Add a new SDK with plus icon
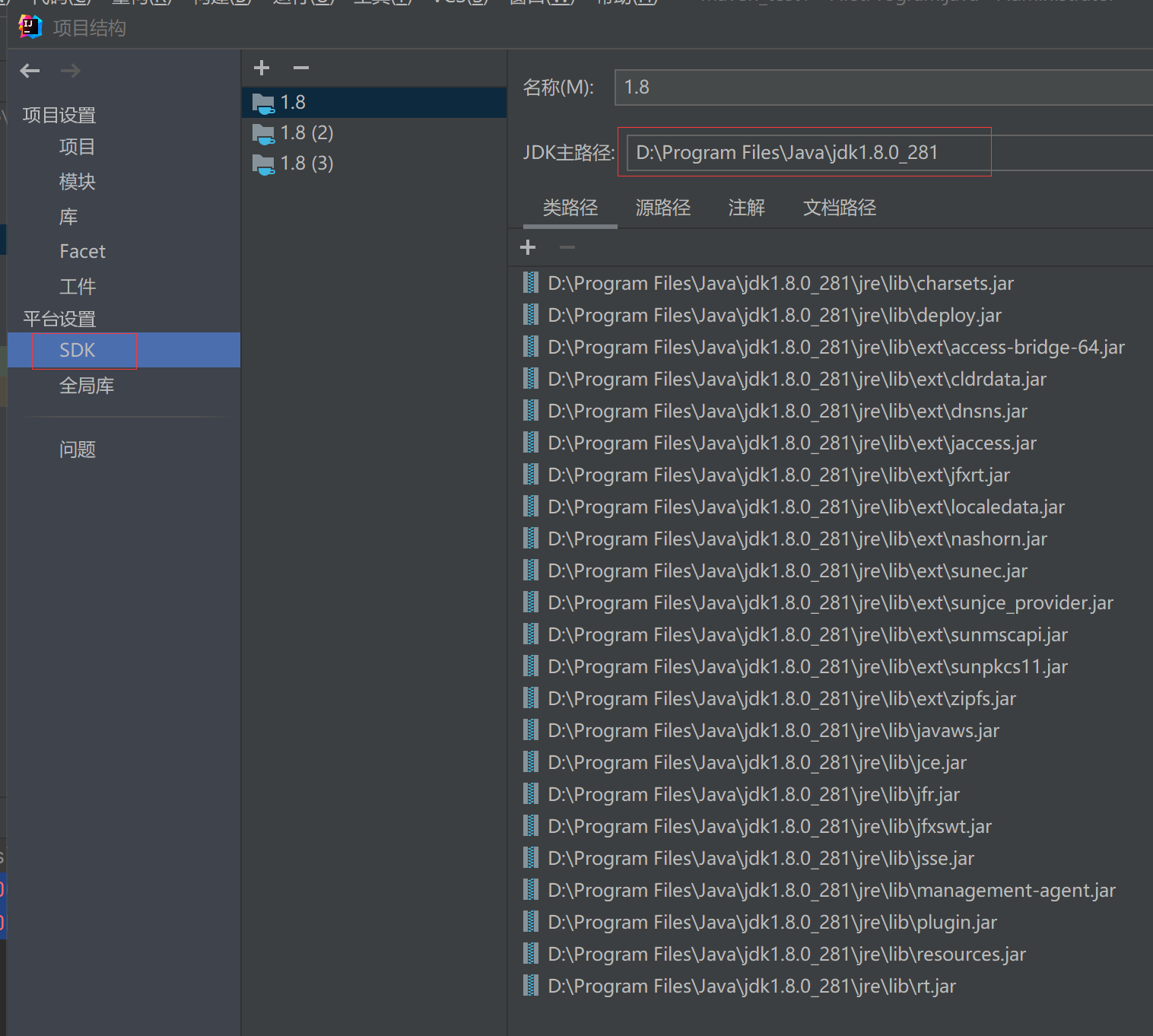The image size is (1153, 1036). pos(262,68)
